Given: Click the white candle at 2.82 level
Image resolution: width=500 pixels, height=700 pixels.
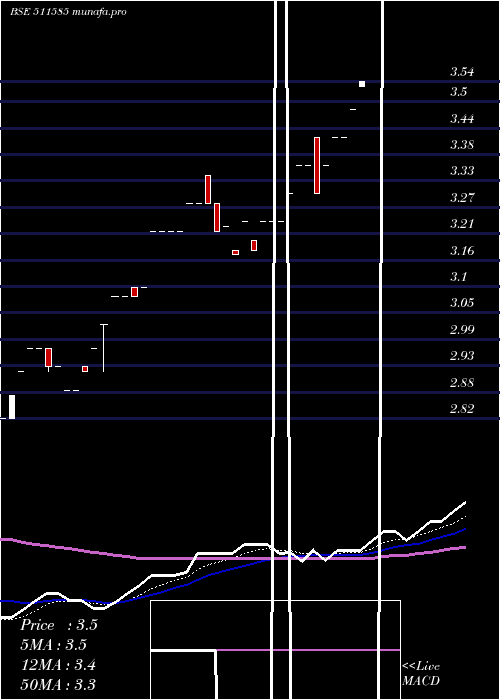Looking at the screenshot, I should (x=12, y=407).
